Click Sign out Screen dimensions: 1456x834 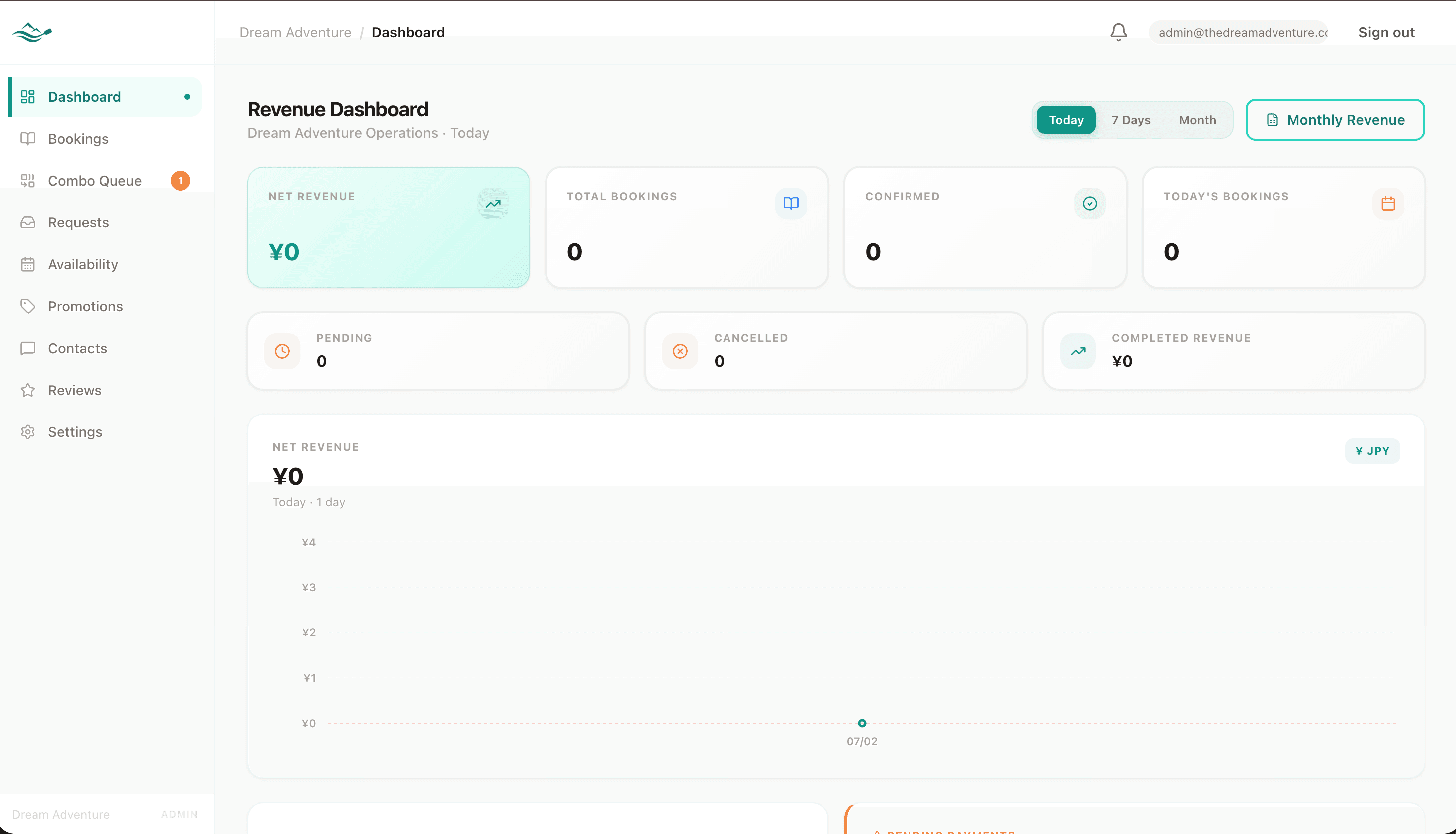point(1386,32)
